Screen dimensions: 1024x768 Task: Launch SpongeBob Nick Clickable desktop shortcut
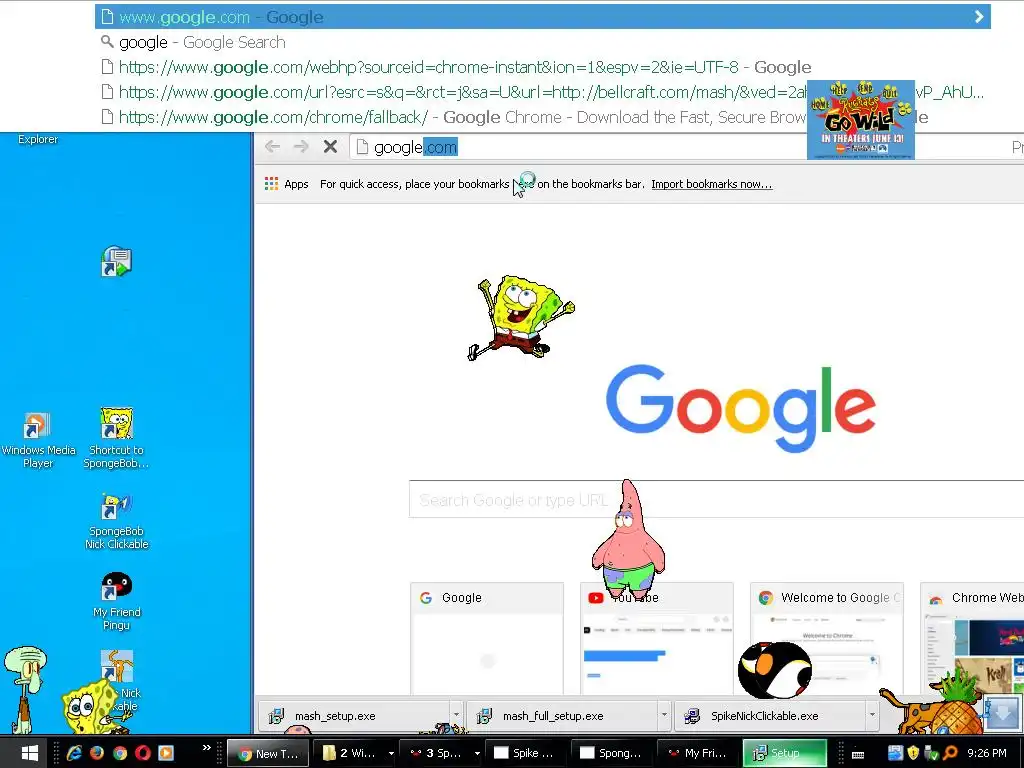pyautogui.click(x=116, y=521)
